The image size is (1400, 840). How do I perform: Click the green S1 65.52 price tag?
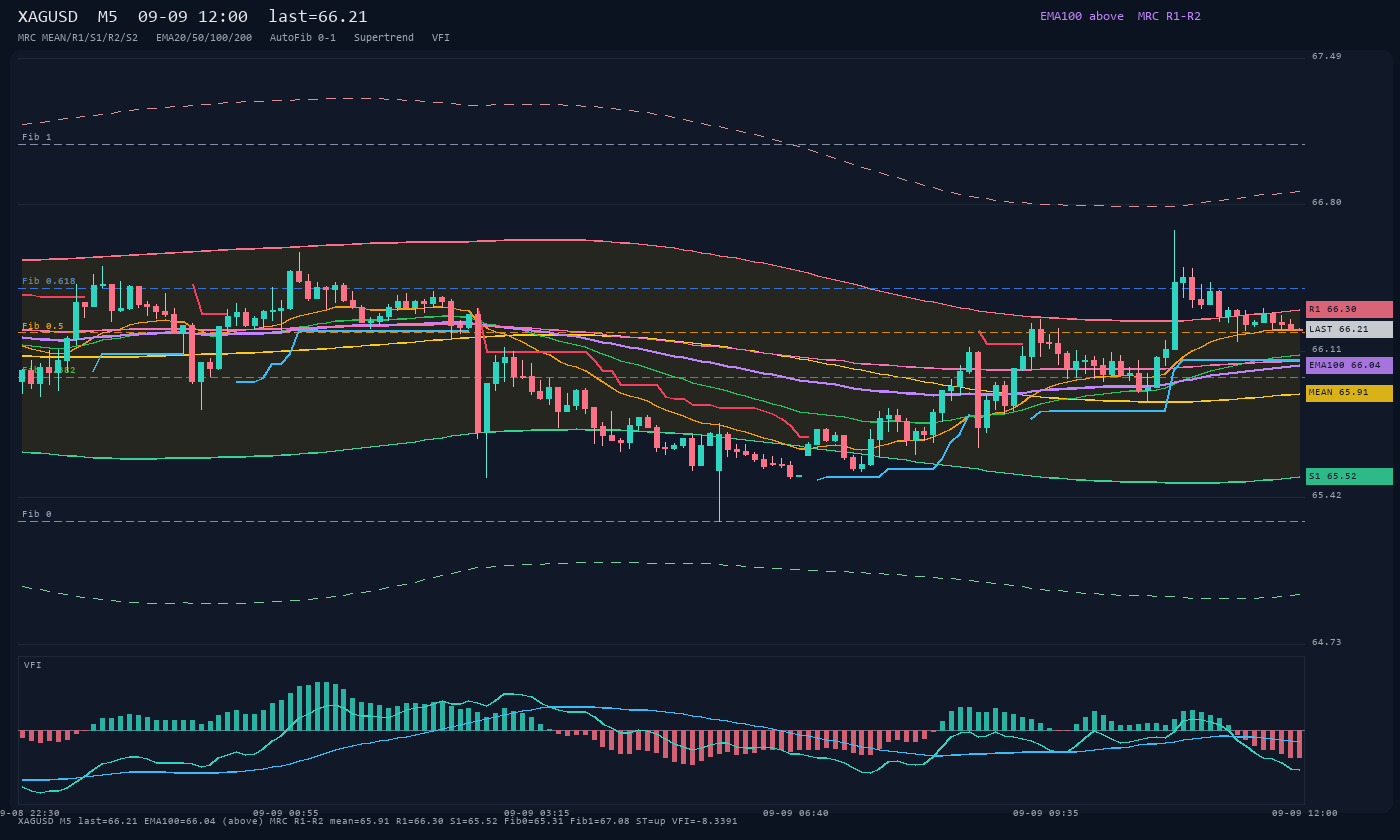[x=1349, y=476]
